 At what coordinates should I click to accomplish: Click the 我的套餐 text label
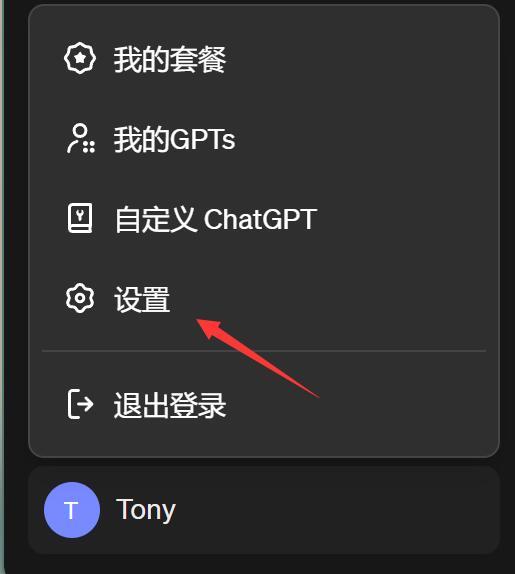170,59
